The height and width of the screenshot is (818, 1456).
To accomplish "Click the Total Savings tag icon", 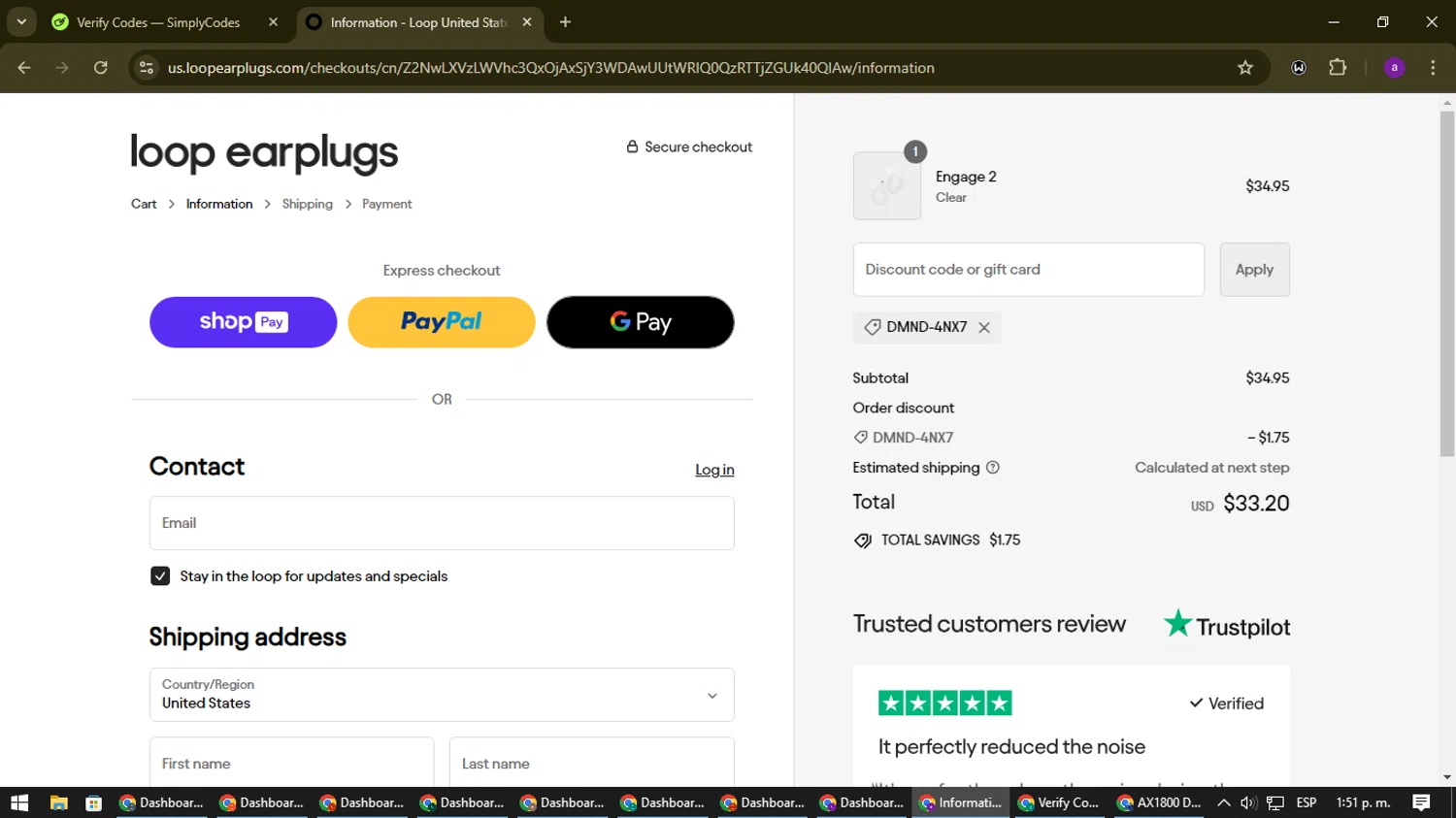I will click(863, 540).
